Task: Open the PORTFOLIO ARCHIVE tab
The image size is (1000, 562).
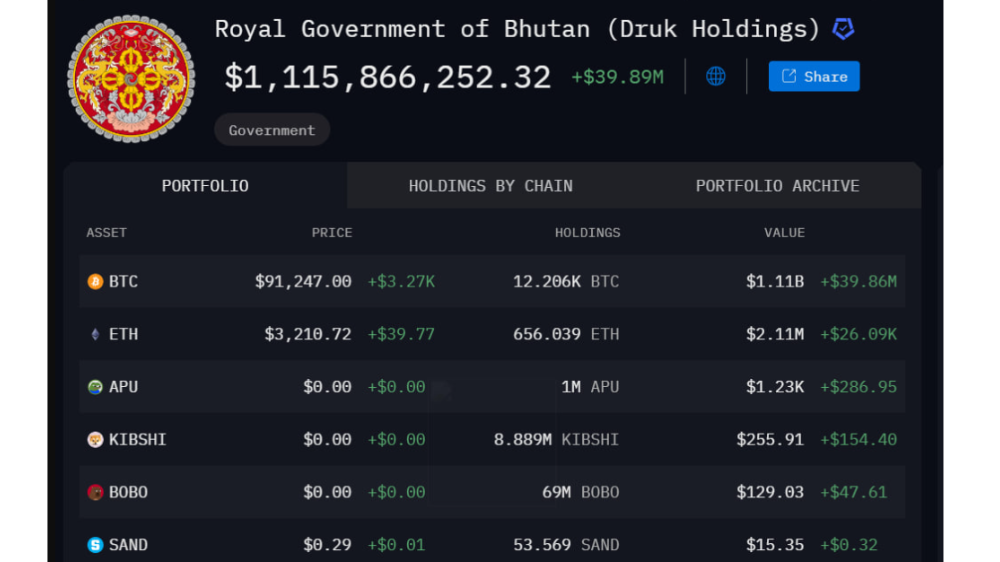Action: pos(777,186)
